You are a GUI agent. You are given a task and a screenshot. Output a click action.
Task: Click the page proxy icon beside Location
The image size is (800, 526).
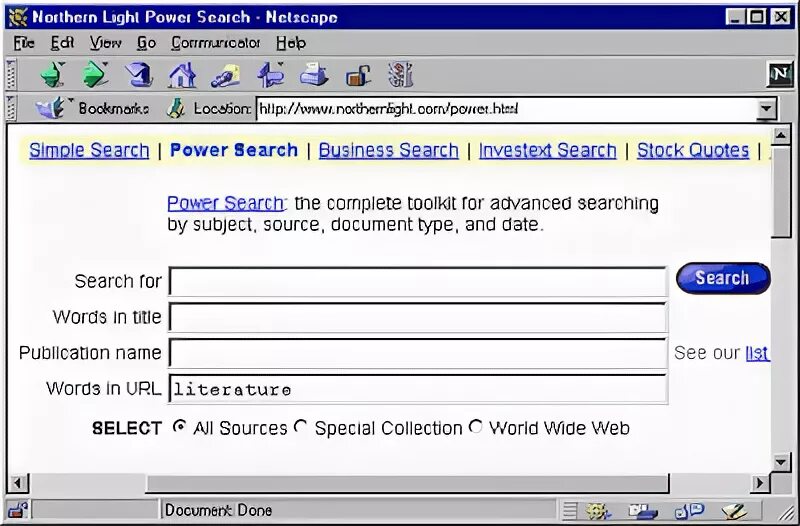(x=176, y=108)
